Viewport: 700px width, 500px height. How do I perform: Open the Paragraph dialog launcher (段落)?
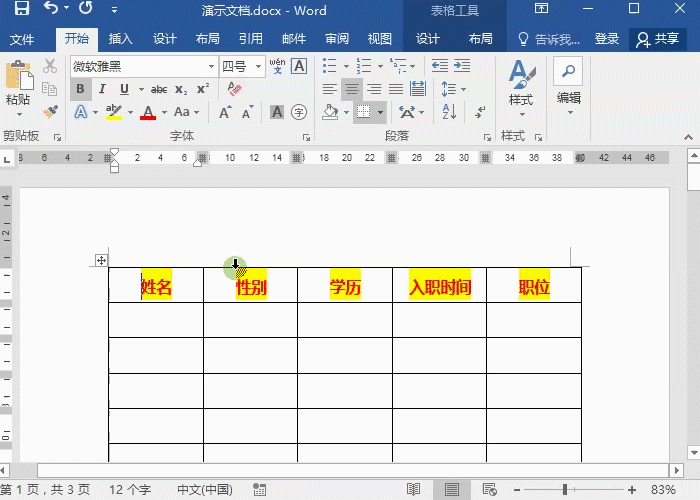(x=487, y=138)
